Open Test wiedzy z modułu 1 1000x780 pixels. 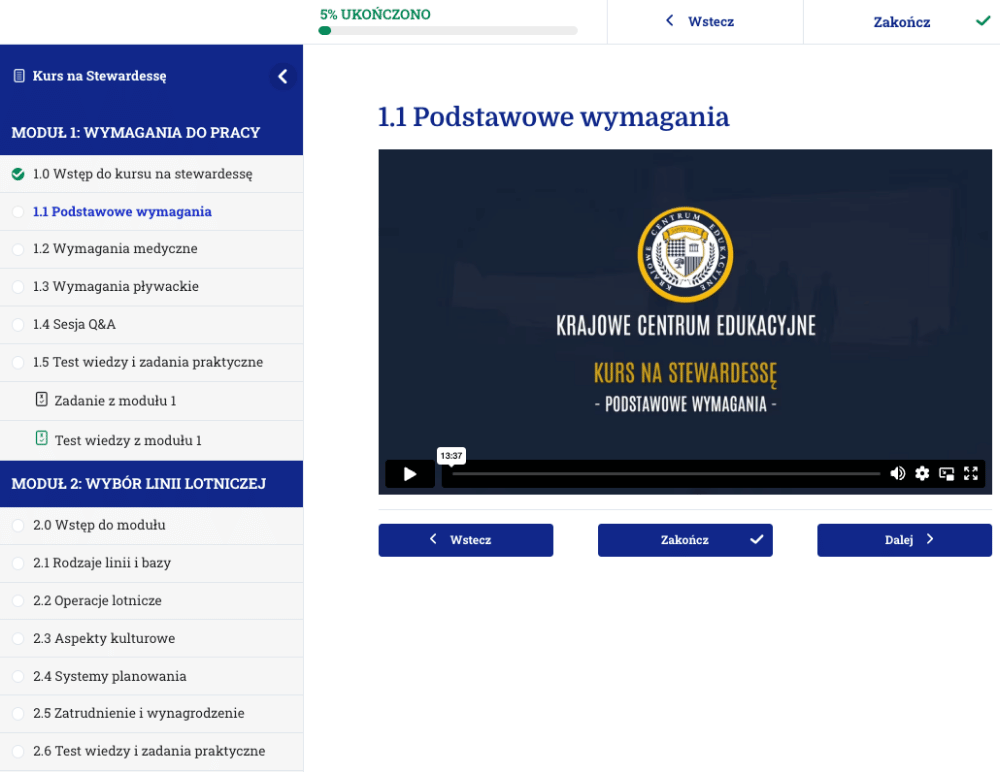coord(151,440)
